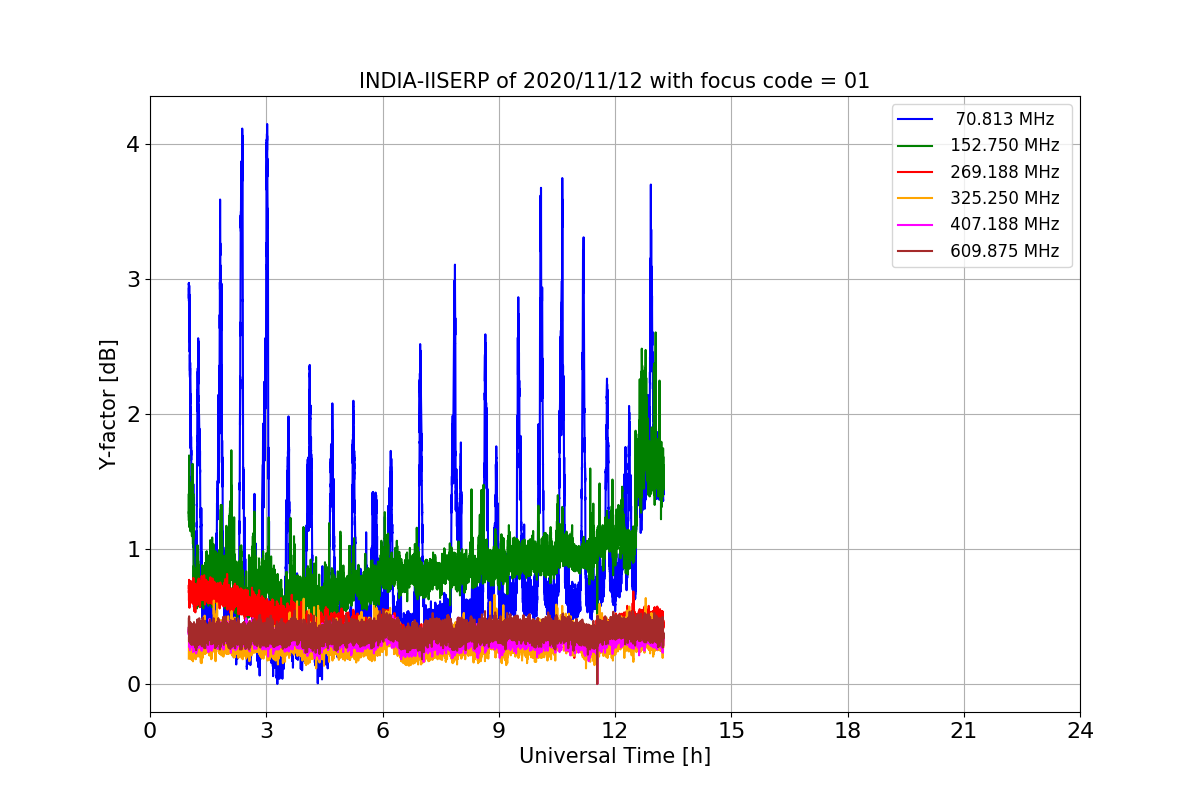Click the orange line swatch in legend

pos(916,198)
